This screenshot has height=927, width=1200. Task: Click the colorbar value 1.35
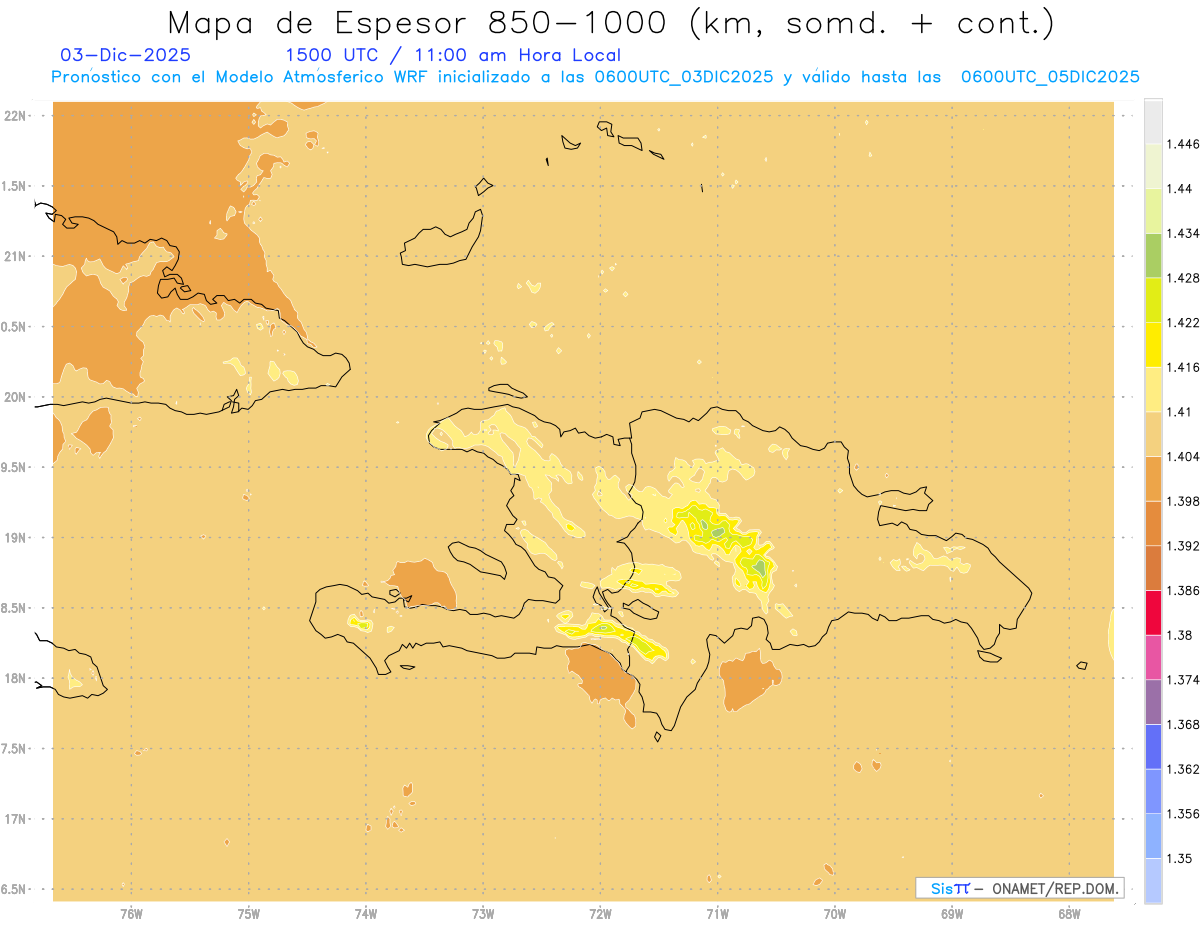click(x=1180, y=858)
